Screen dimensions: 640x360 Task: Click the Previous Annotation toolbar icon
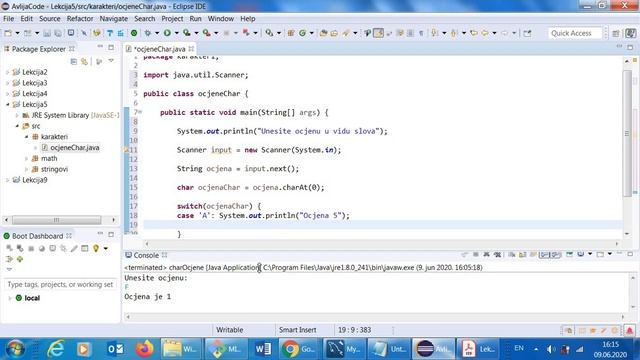[x=453, y=33]
